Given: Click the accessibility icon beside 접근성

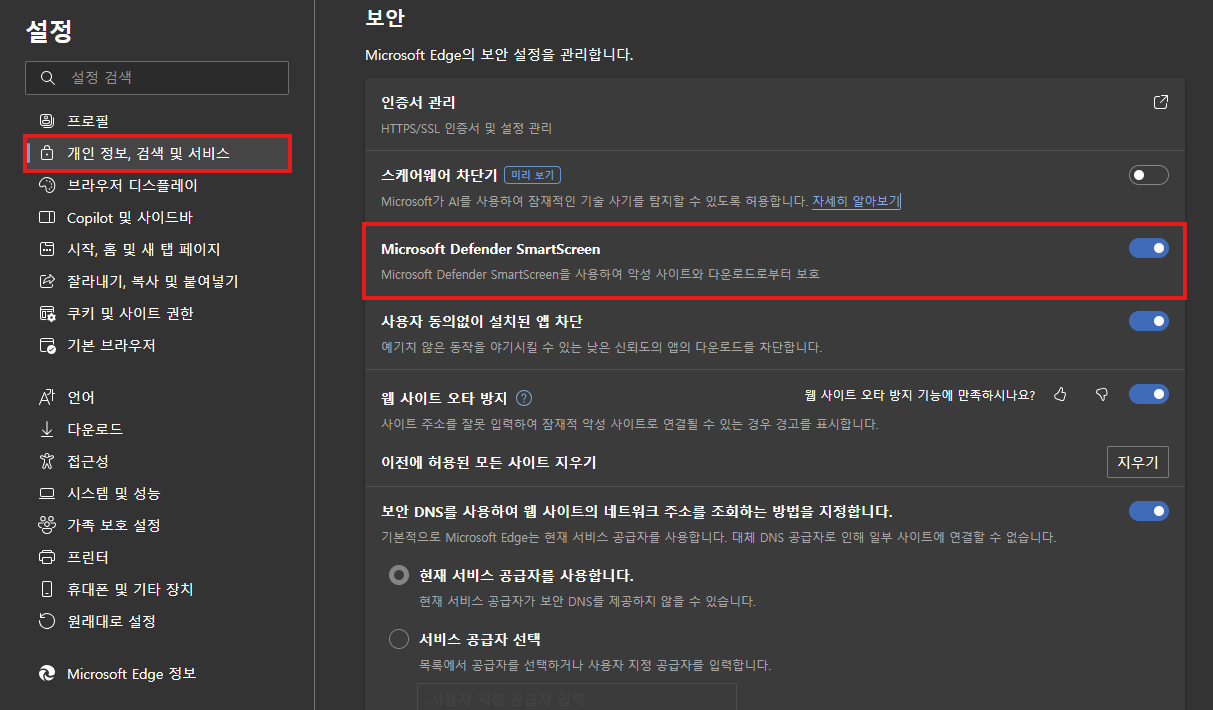Looking at the screenshot, I should pyautogui.click(x=47, y=461).
